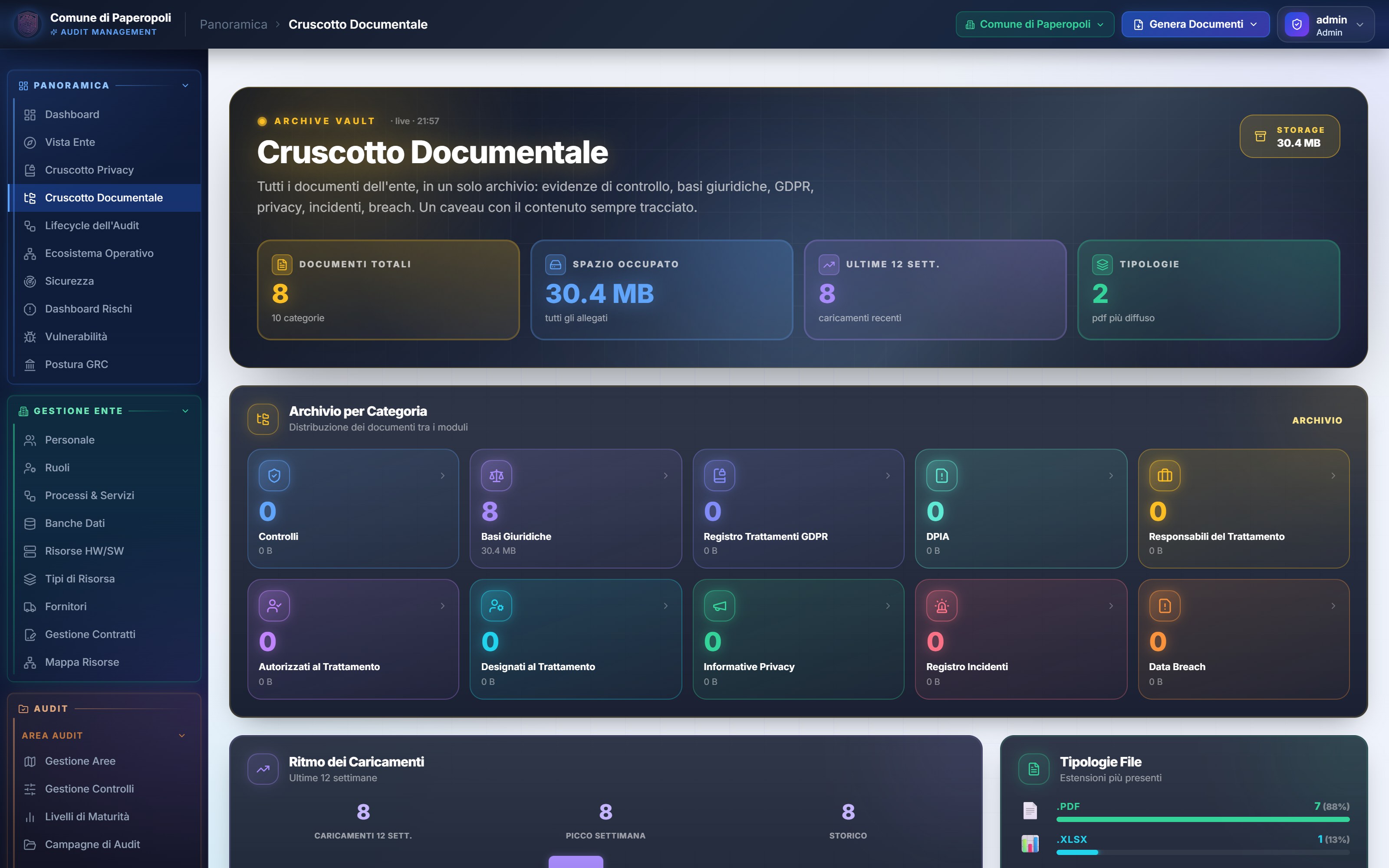The image size is (1389, 868).
Task: Click the Ultime 12 Sett. trend icon
Action: (x=829, y=264)
